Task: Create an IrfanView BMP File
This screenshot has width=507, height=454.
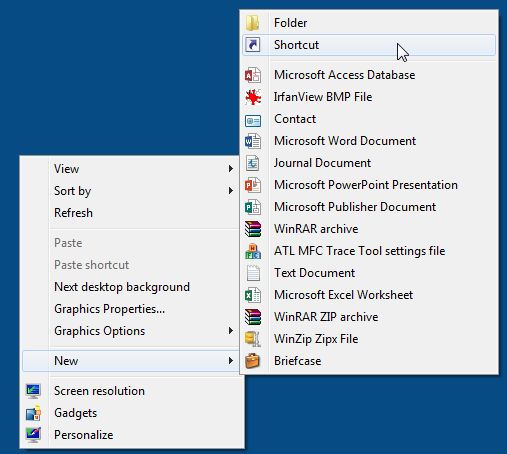Action: click(369, 97)
